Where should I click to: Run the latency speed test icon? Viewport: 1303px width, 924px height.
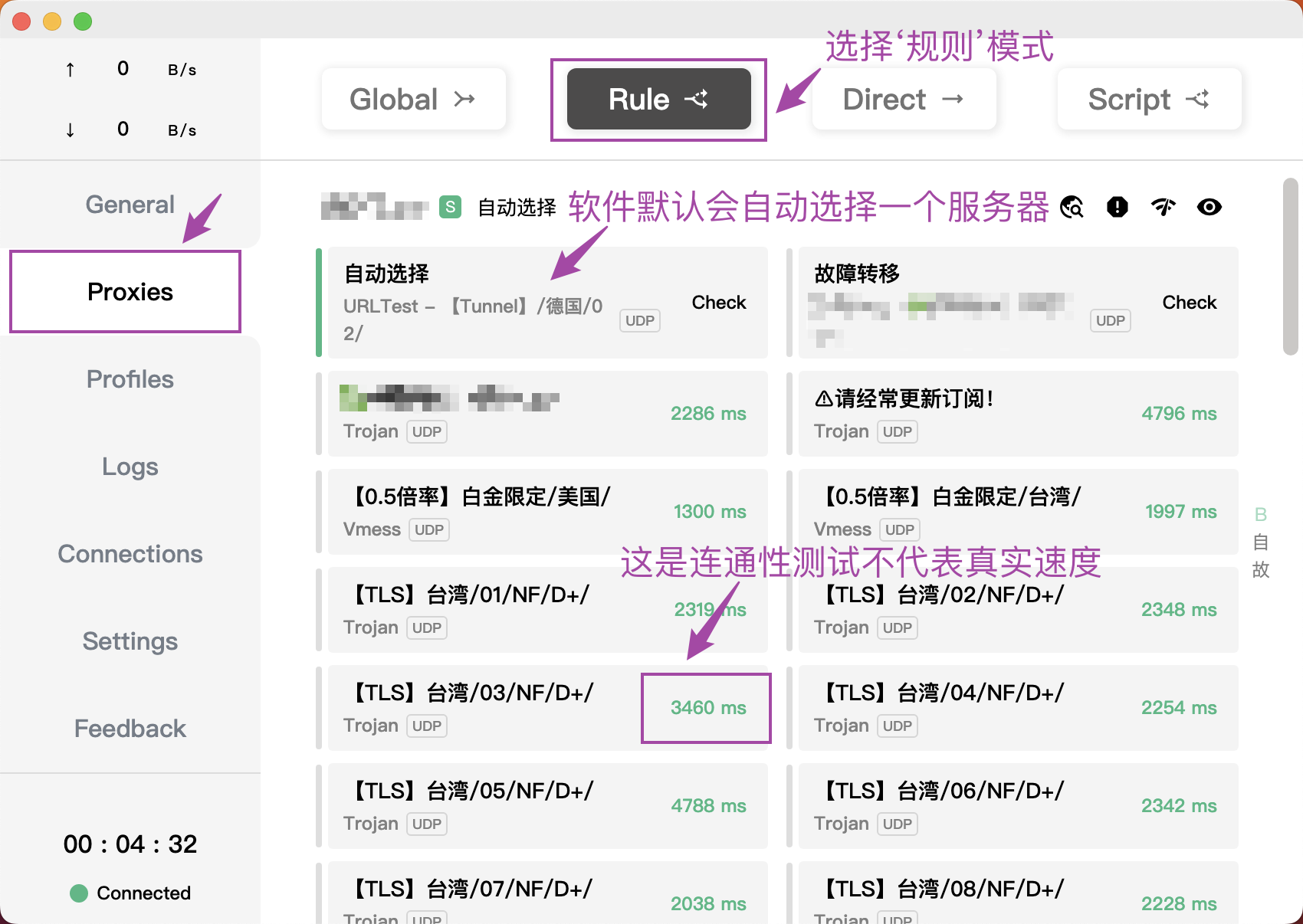[1164, 207]
